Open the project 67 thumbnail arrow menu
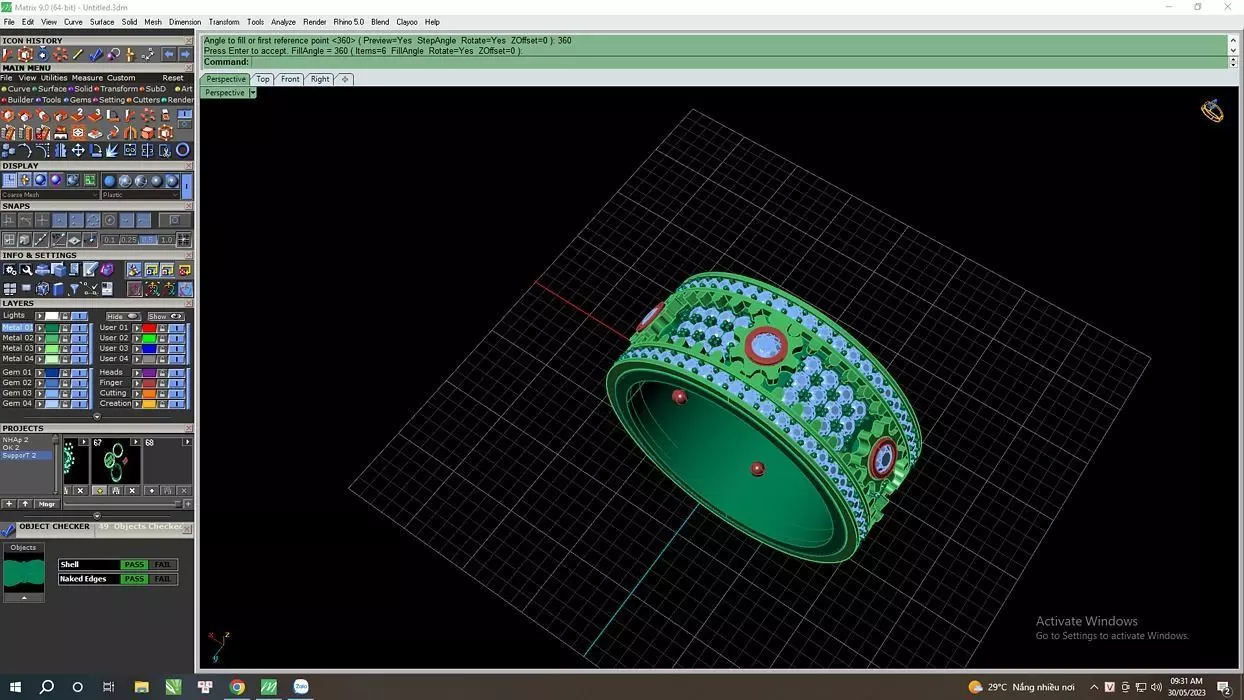This screenshot has width=1244, height=700. (x=135, y=442)
